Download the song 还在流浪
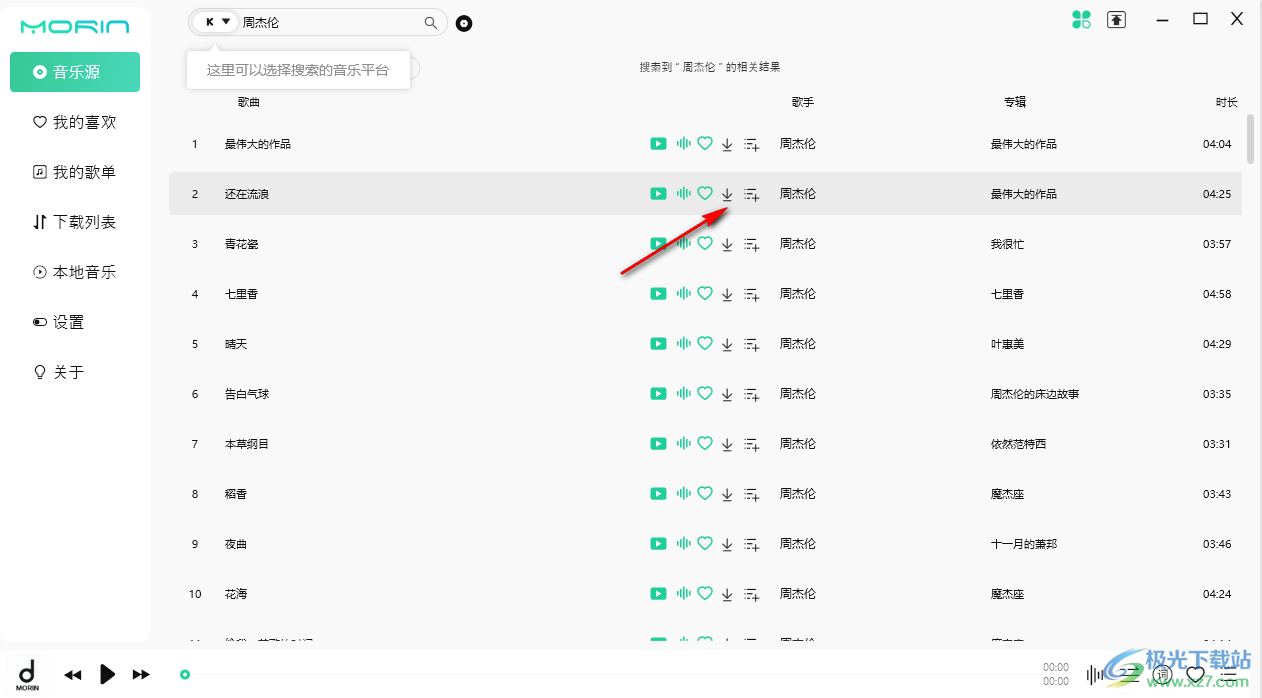 click(x=727, y=194)
